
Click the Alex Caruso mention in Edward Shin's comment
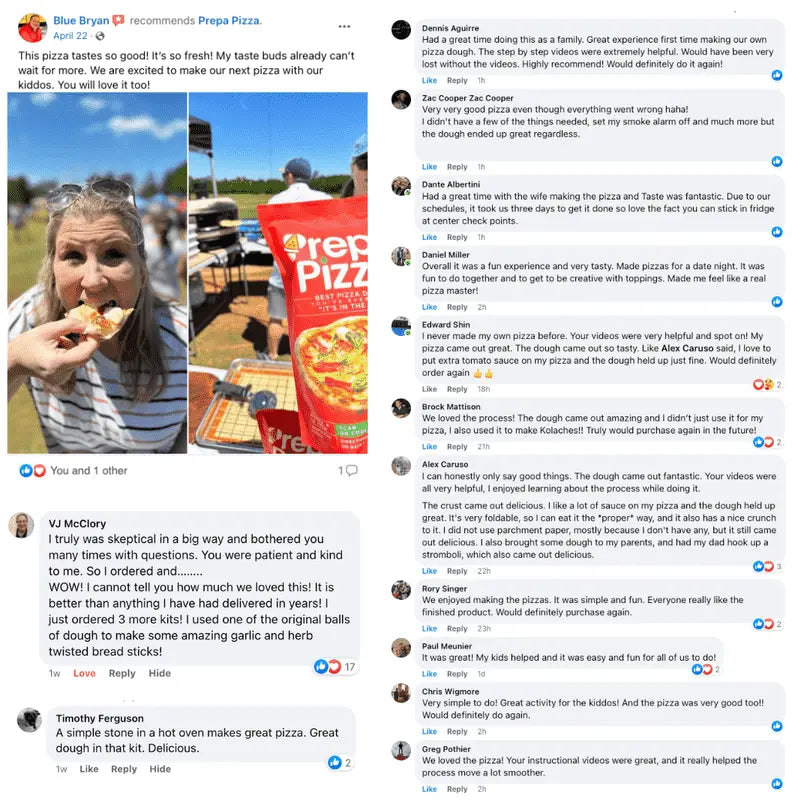click(687, 348)
